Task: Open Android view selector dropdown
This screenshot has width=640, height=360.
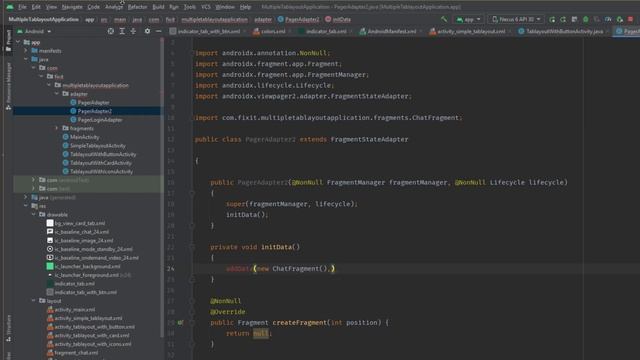Action: tap(34, 31)
